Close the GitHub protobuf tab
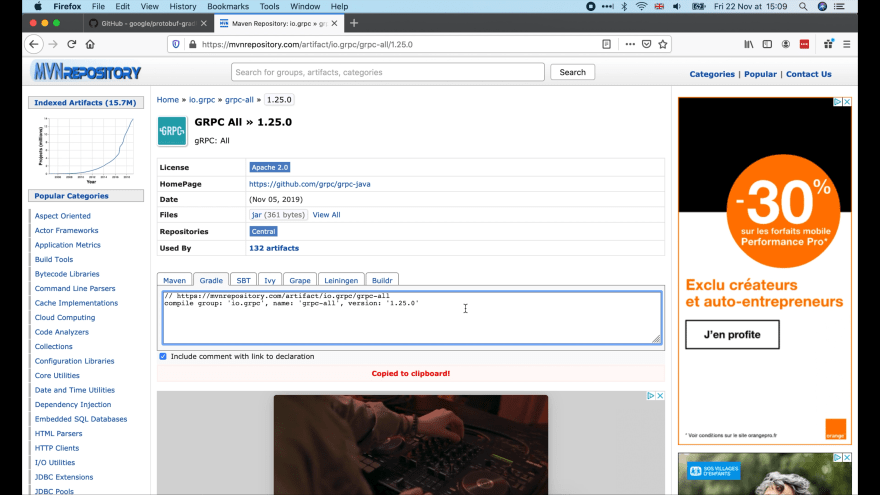Screen dimensions: 880x495 pos(204,23)
